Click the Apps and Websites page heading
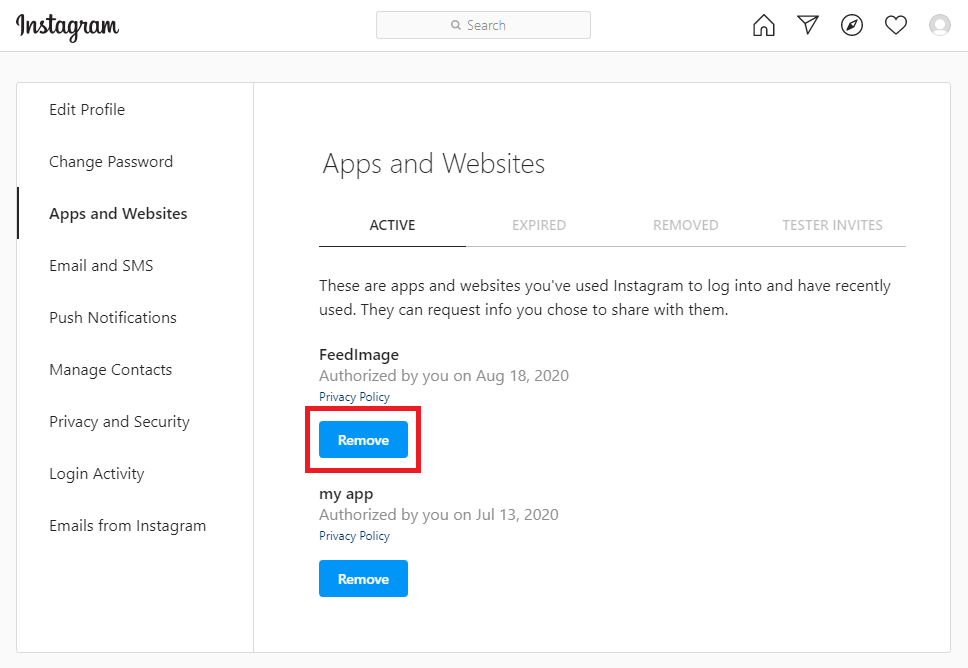 coord(433,164)
